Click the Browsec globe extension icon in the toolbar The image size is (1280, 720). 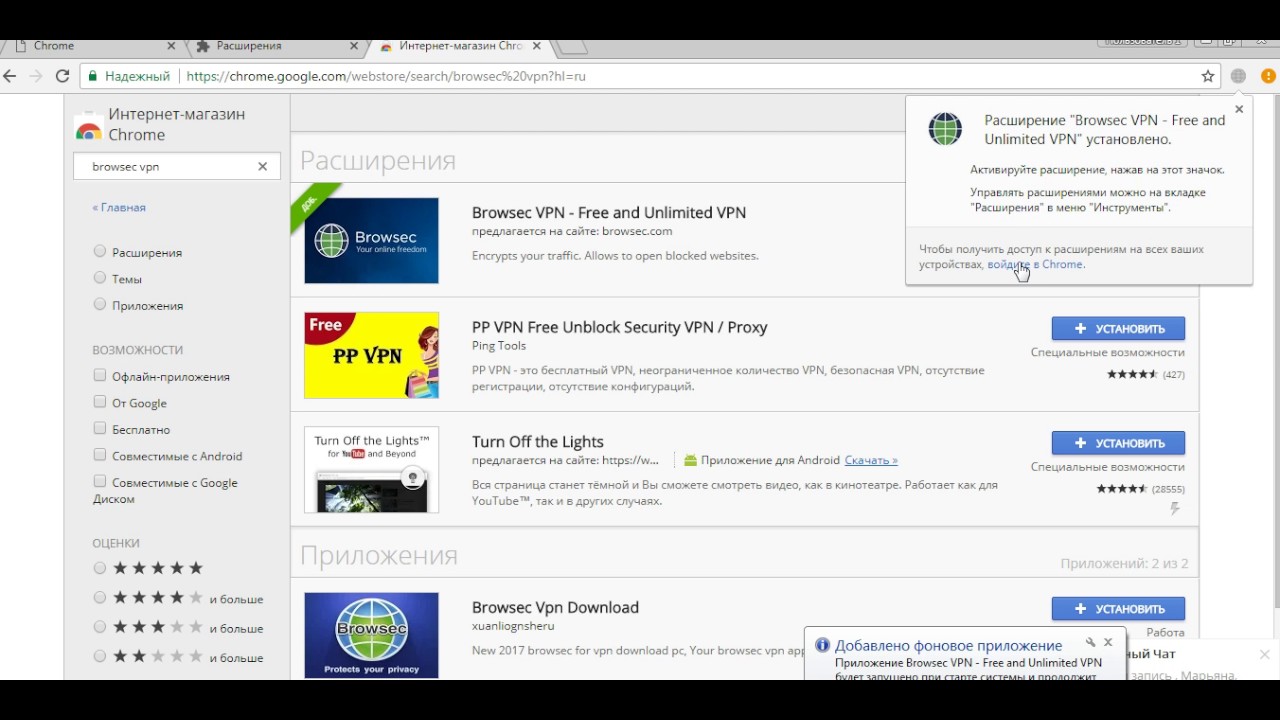1238,76
